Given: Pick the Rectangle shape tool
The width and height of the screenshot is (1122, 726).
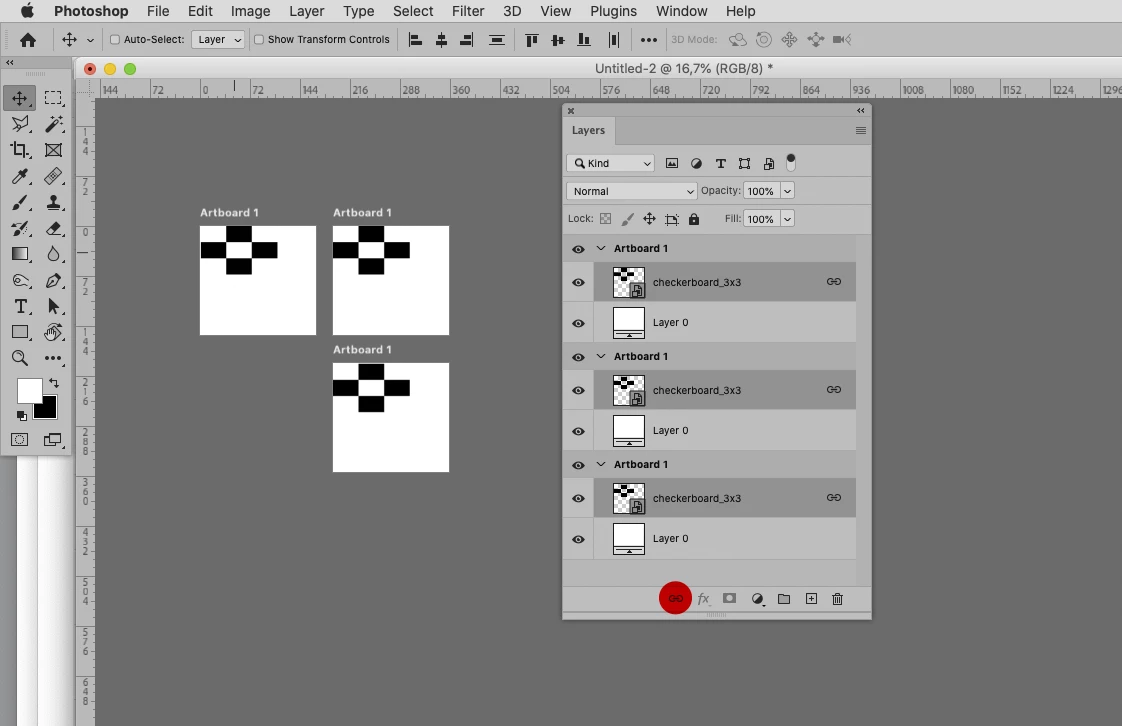Looking at the screenshot, I should click(x=20, y=332).
